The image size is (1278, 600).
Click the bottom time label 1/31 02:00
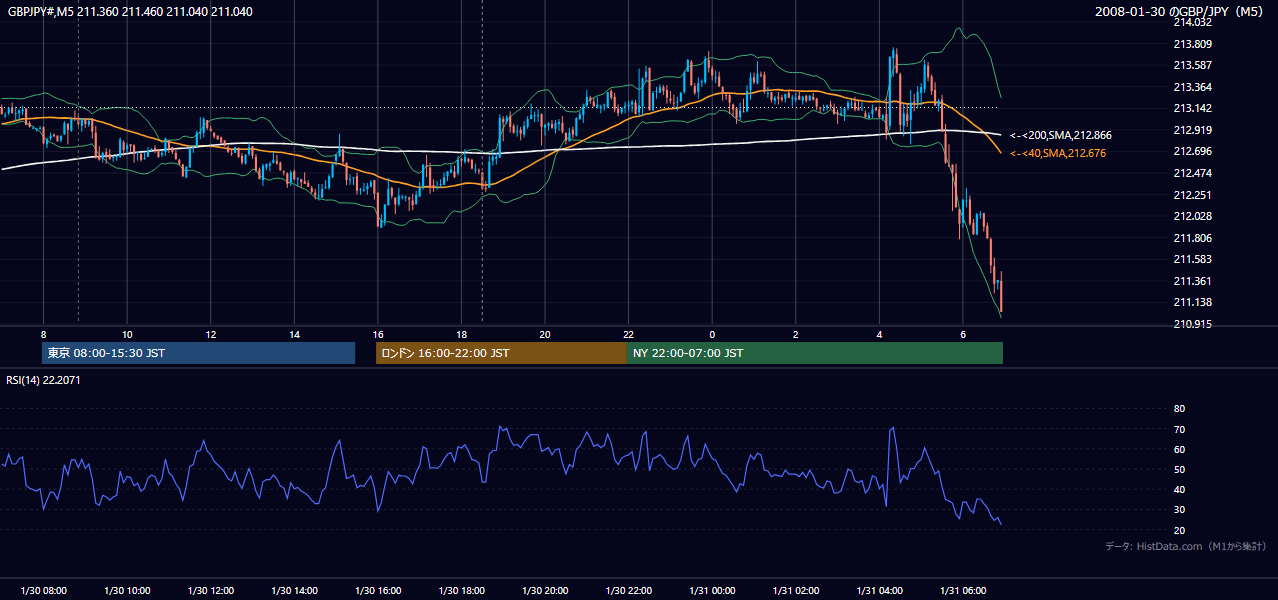tap(796, 590)
